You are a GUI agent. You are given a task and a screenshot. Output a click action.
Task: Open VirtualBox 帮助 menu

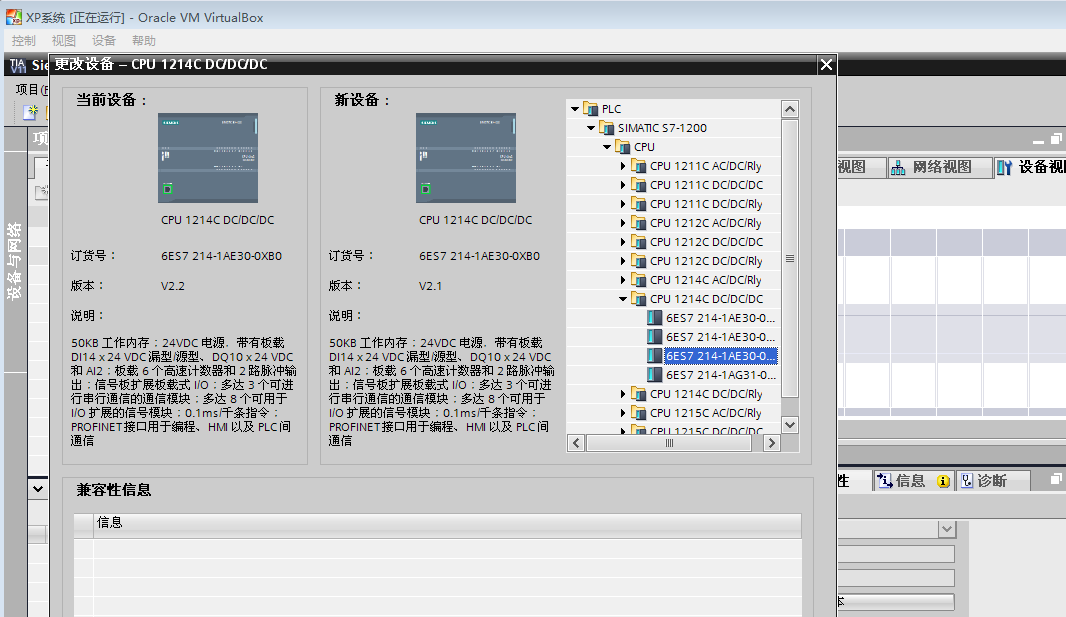click(143, 41)
